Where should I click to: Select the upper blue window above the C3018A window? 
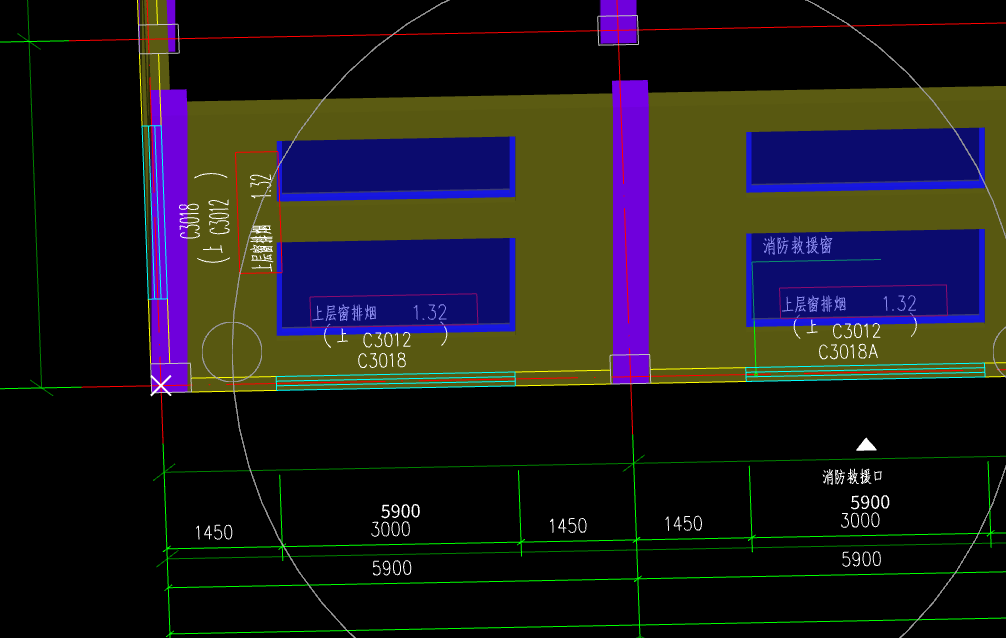[866, 160]
